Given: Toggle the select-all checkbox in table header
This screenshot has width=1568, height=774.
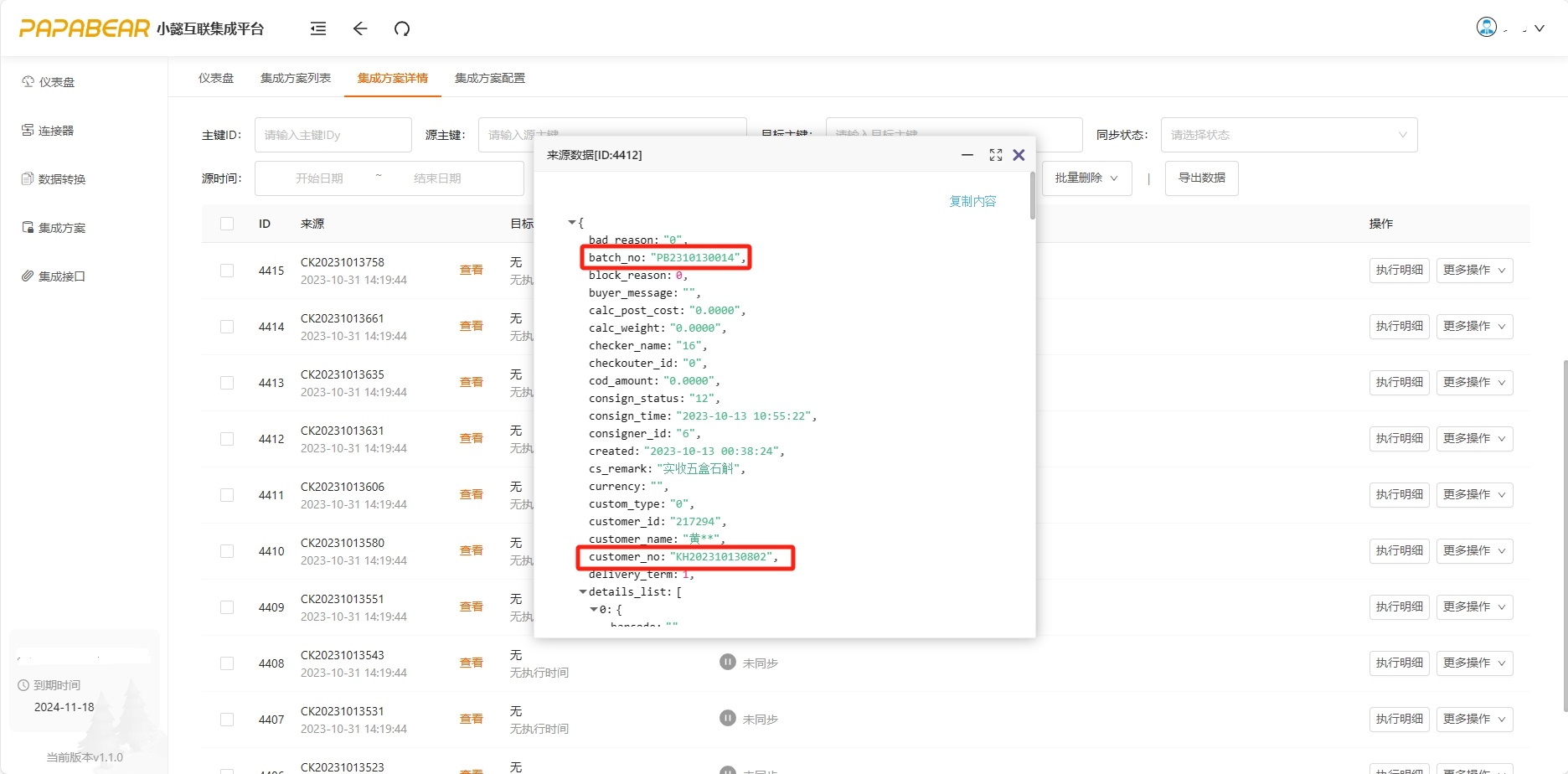Looking at the screenshot, I should (227, 224).
